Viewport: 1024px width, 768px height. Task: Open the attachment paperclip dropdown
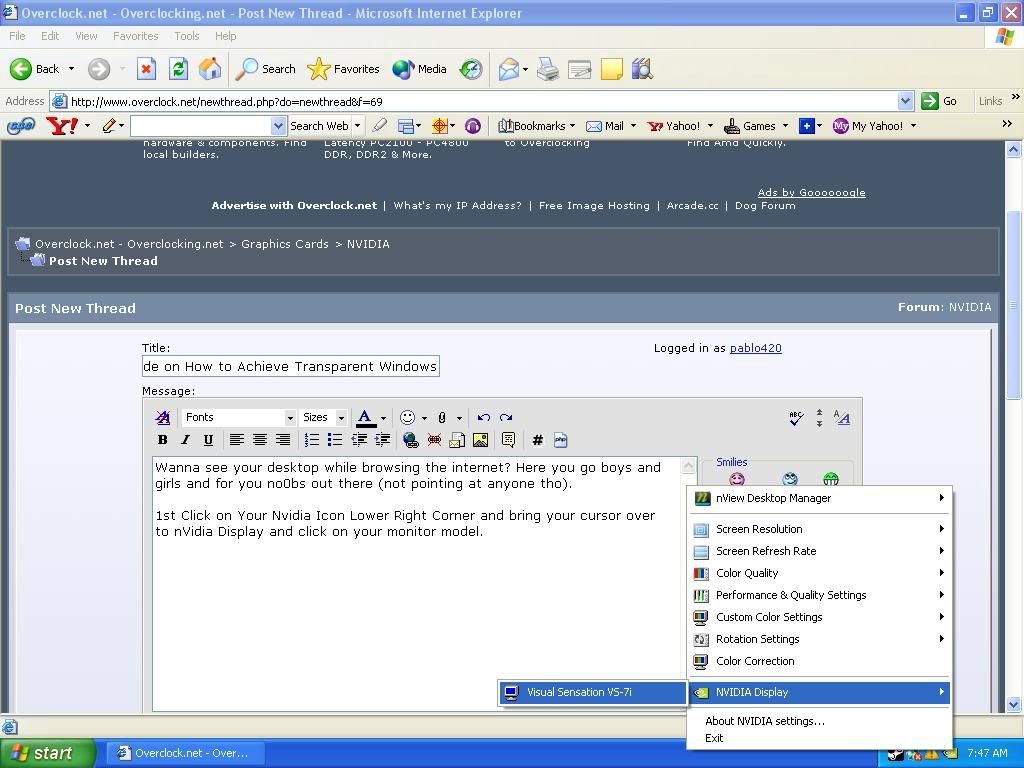click(459, 418)
